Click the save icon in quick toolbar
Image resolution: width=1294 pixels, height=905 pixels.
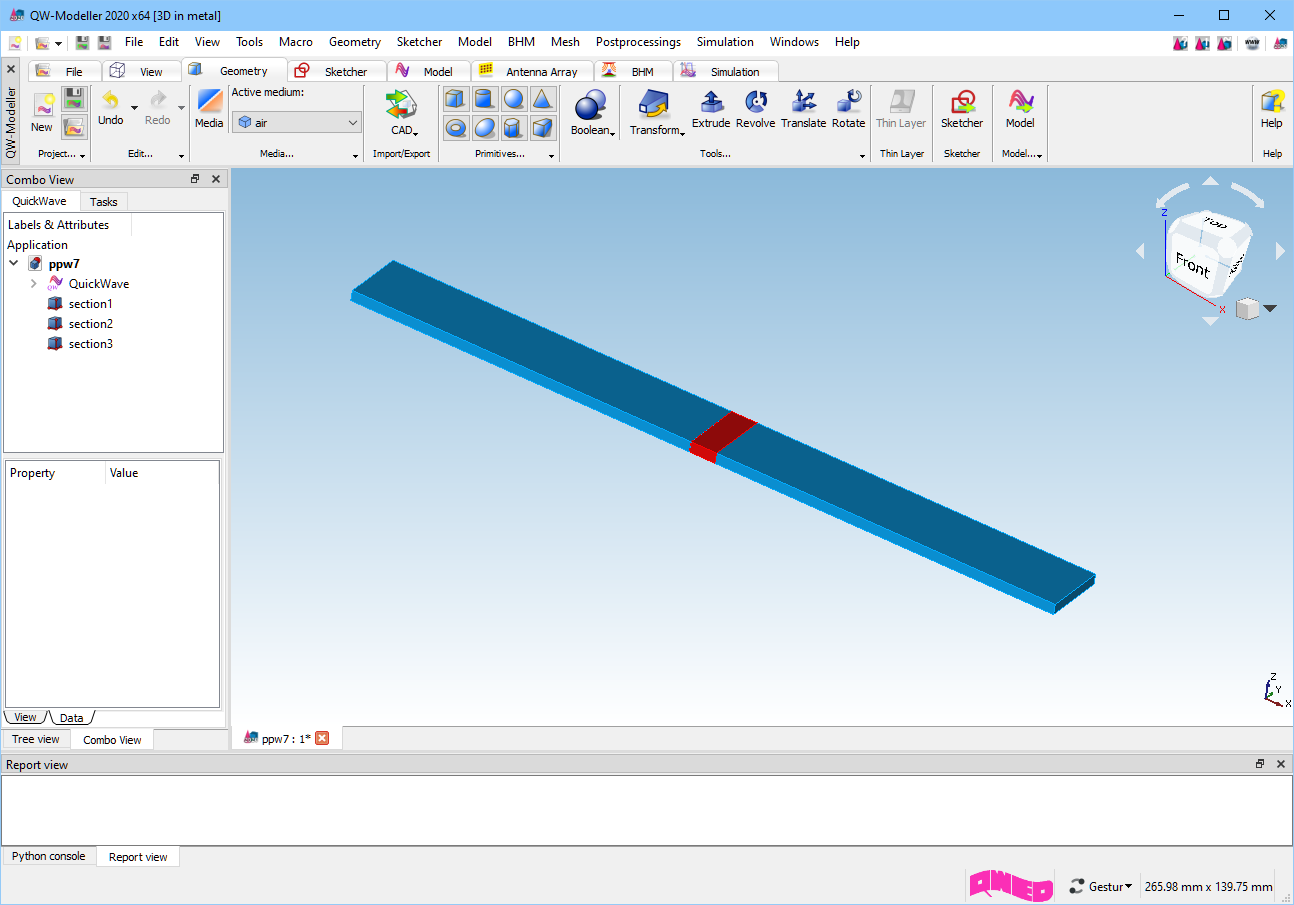click(x=82, y=43)
